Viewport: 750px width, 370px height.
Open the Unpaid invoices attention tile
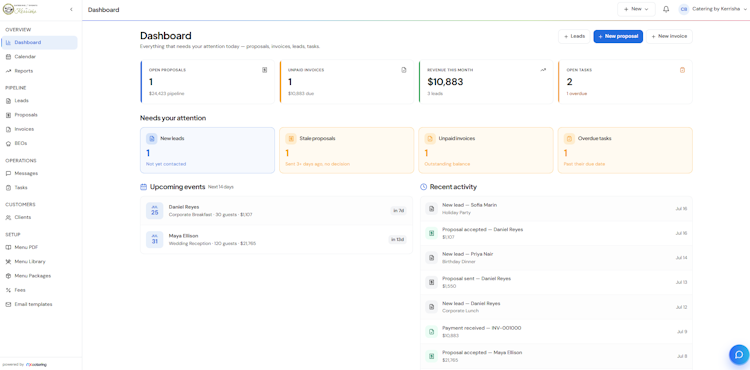[486, 150]
